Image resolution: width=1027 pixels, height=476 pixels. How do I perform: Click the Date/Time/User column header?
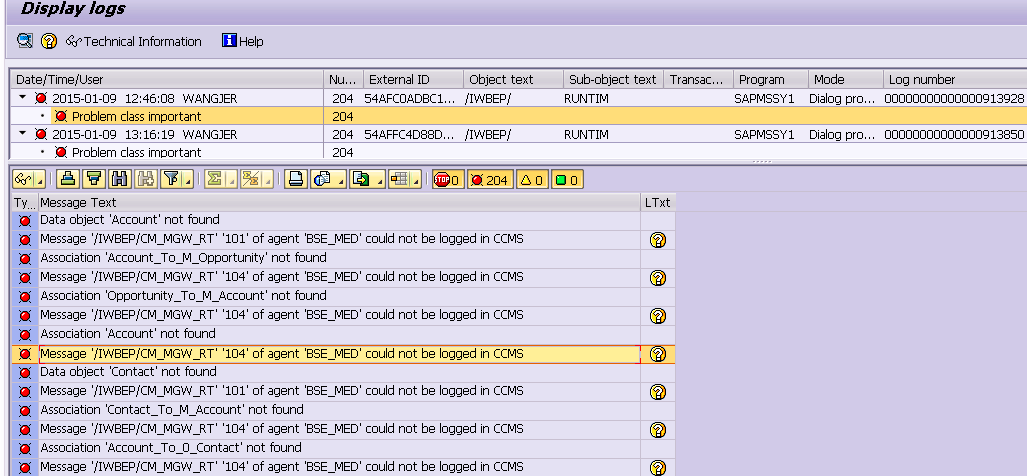(x=168, y=79)
